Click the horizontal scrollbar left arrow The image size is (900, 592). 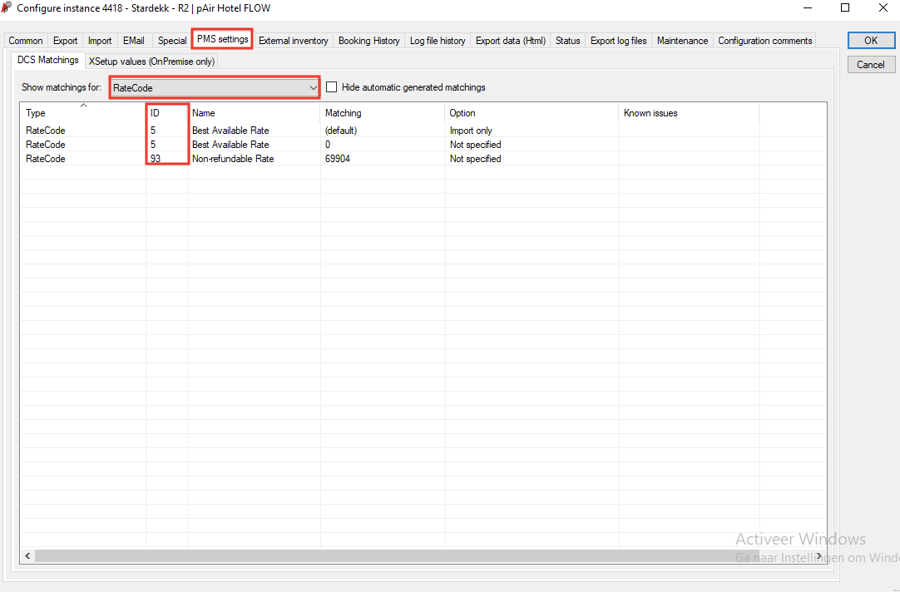pyautogui.click(x=28, y=556)
